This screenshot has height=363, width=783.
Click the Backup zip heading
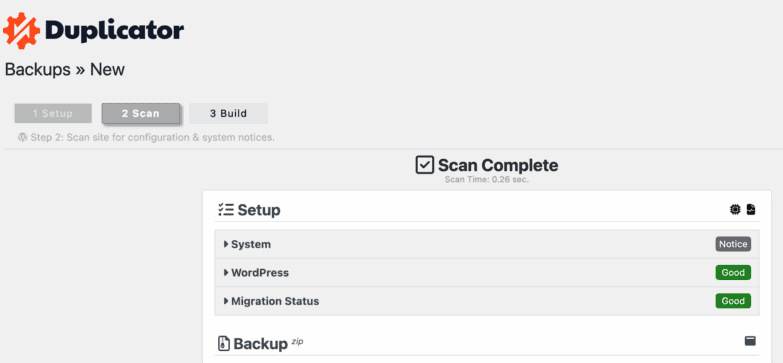click(x=269, y=344)
